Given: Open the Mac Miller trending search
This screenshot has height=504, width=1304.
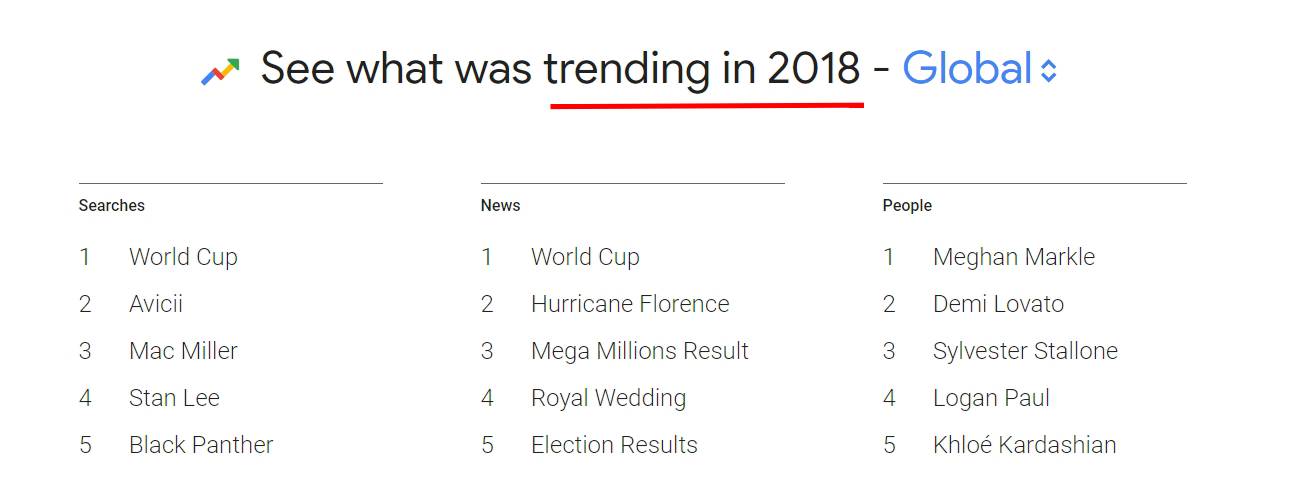Looking at the screenshot, I should coord(183,351).
